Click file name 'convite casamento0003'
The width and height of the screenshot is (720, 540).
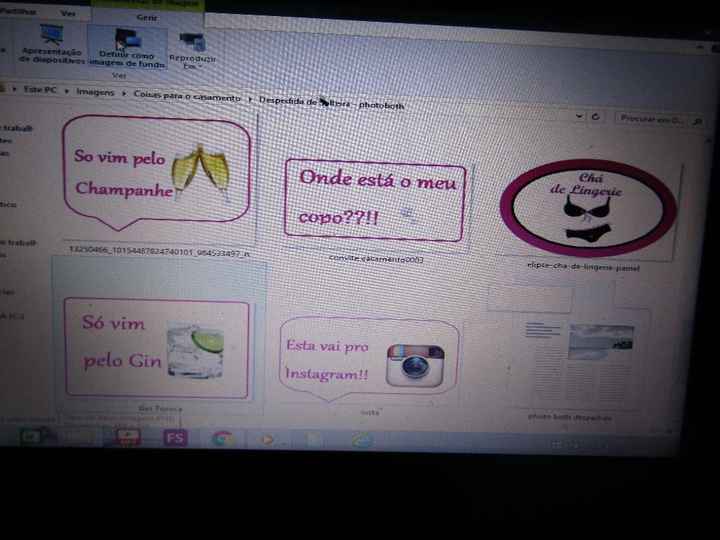[376, 259]
